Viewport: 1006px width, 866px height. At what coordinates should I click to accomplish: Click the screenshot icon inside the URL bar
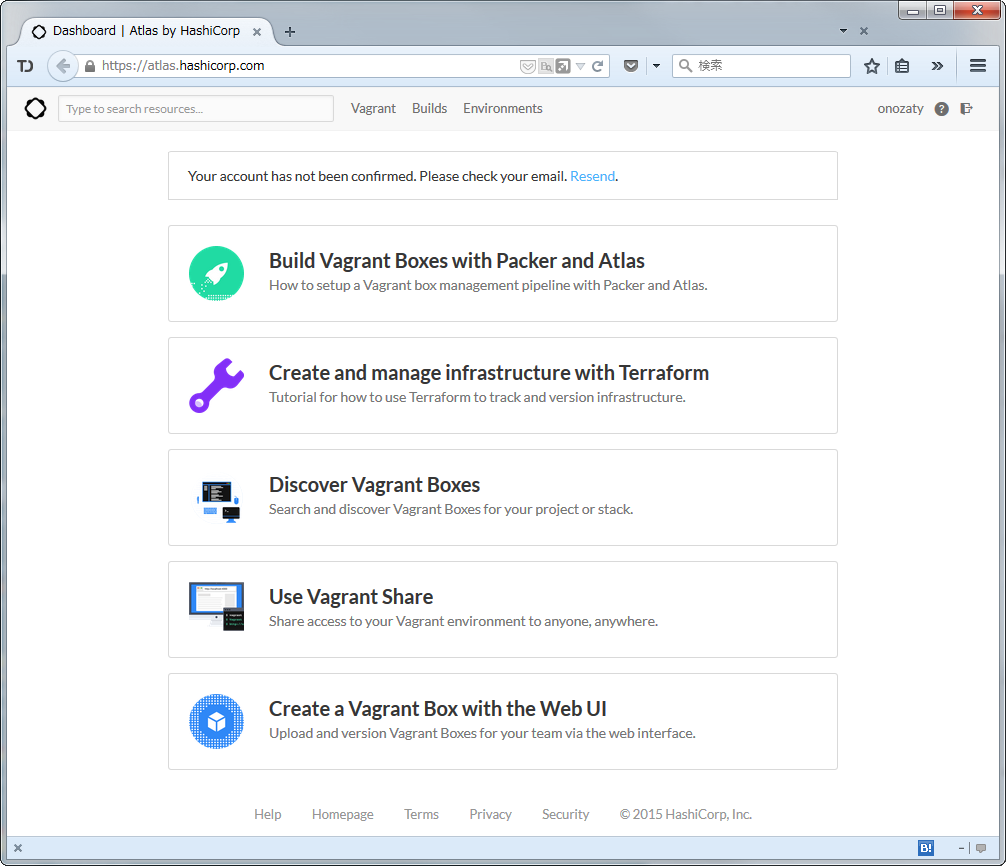[x=563, y=66]
